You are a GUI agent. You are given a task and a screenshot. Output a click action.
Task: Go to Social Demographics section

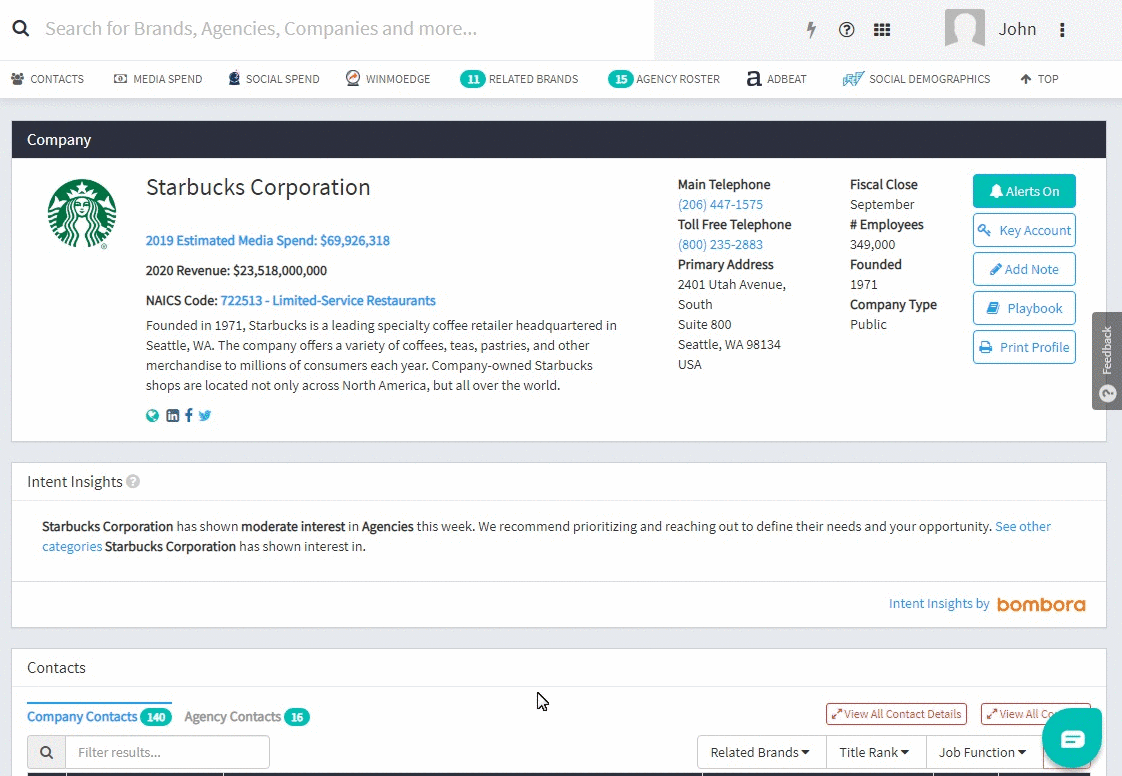[917, 79]
